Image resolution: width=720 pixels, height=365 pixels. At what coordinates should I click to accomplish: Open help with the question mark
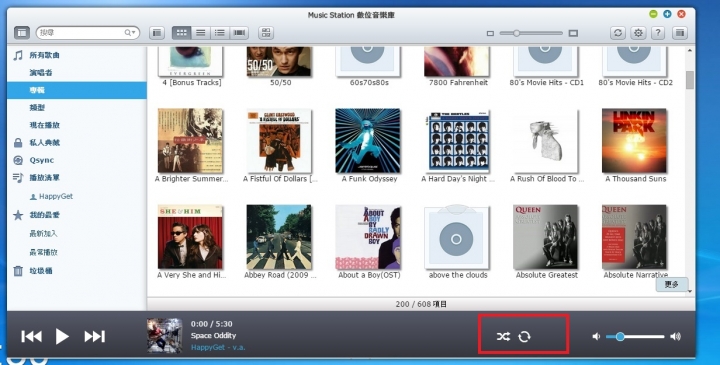tap(658, 33)
